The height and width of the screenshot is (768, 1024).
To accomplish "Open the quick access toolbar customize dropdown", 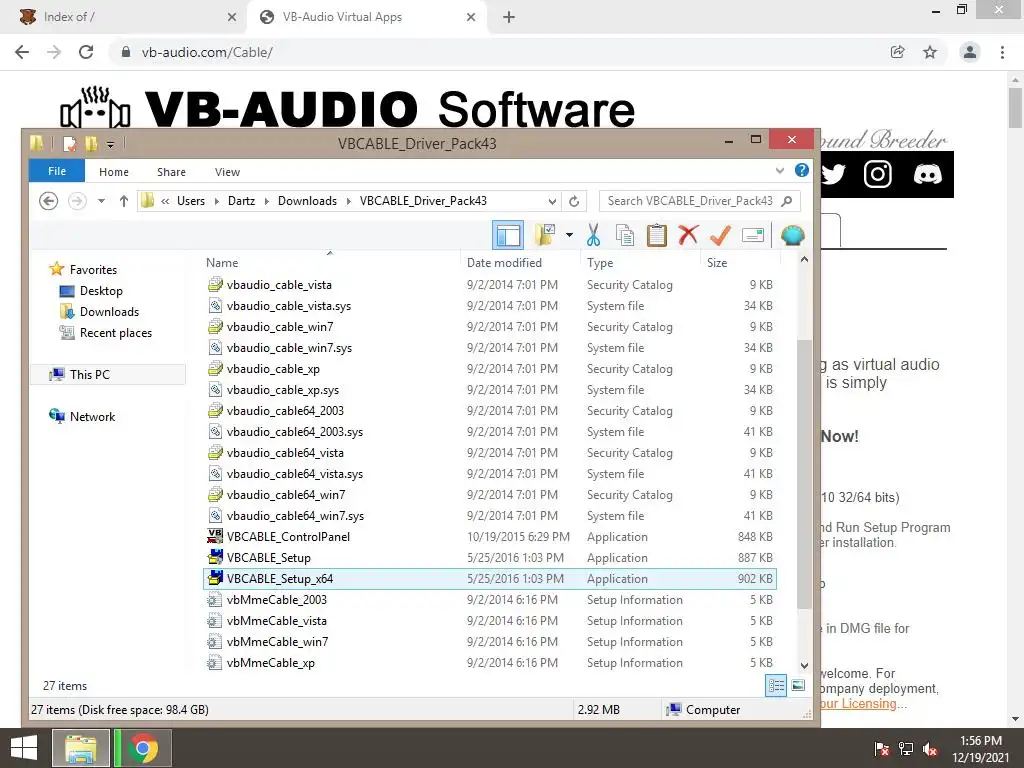I will (110, 144).
